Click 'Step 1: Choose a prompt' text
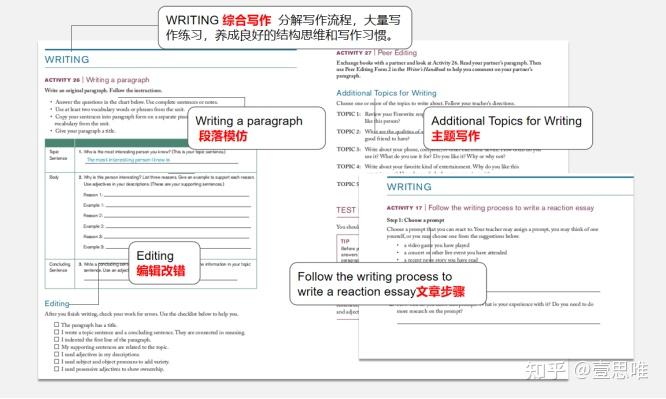The image size is (666, 399). point(415,220)
